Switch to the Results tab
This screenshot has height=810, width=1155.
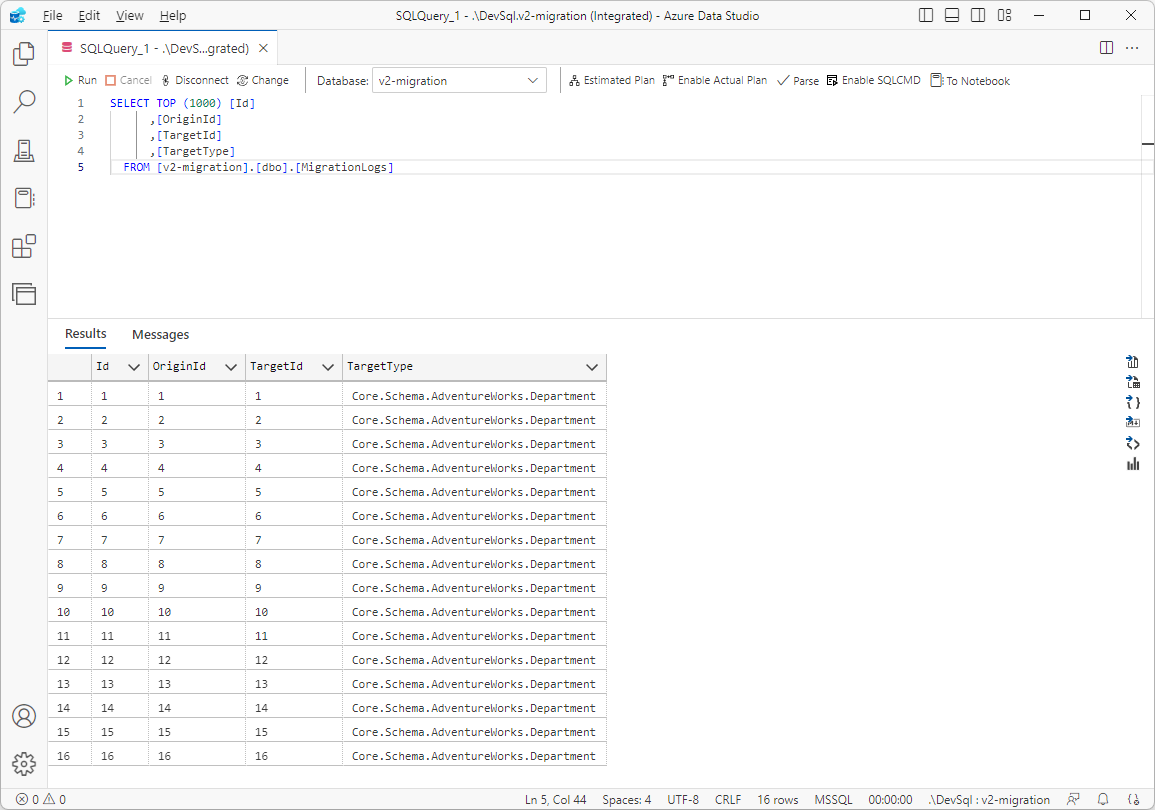(x=85, y=334)
